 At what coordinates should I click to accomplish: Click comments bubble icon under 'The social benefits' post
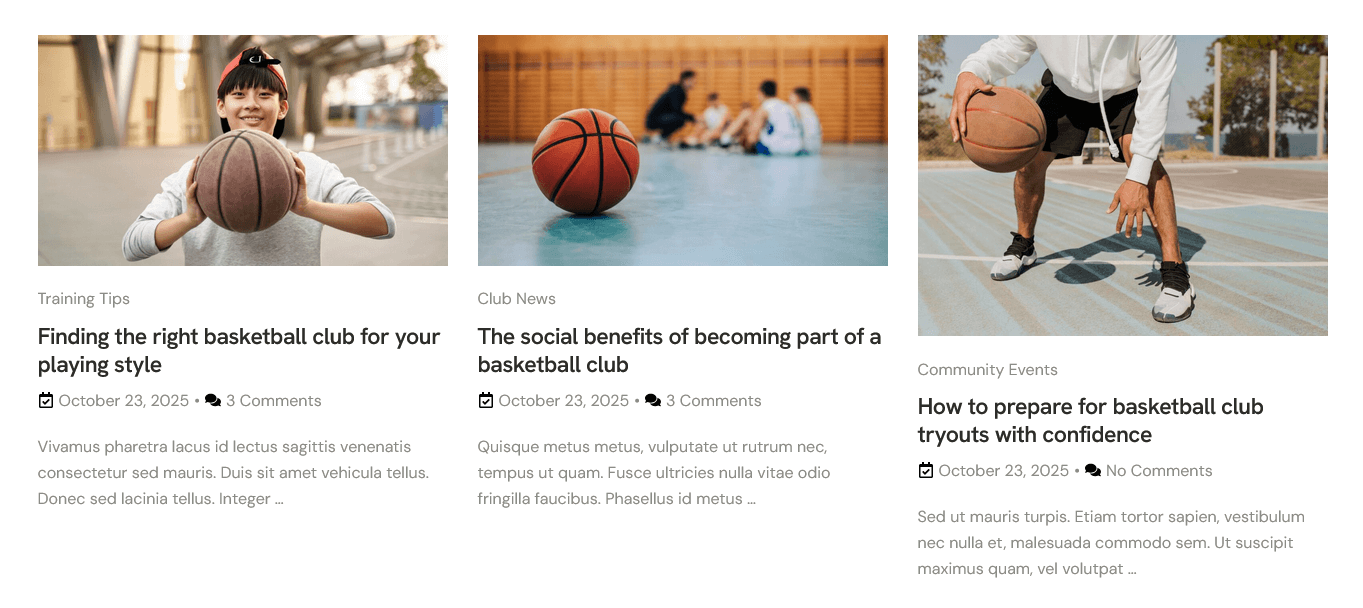click(x=653, y=401)
